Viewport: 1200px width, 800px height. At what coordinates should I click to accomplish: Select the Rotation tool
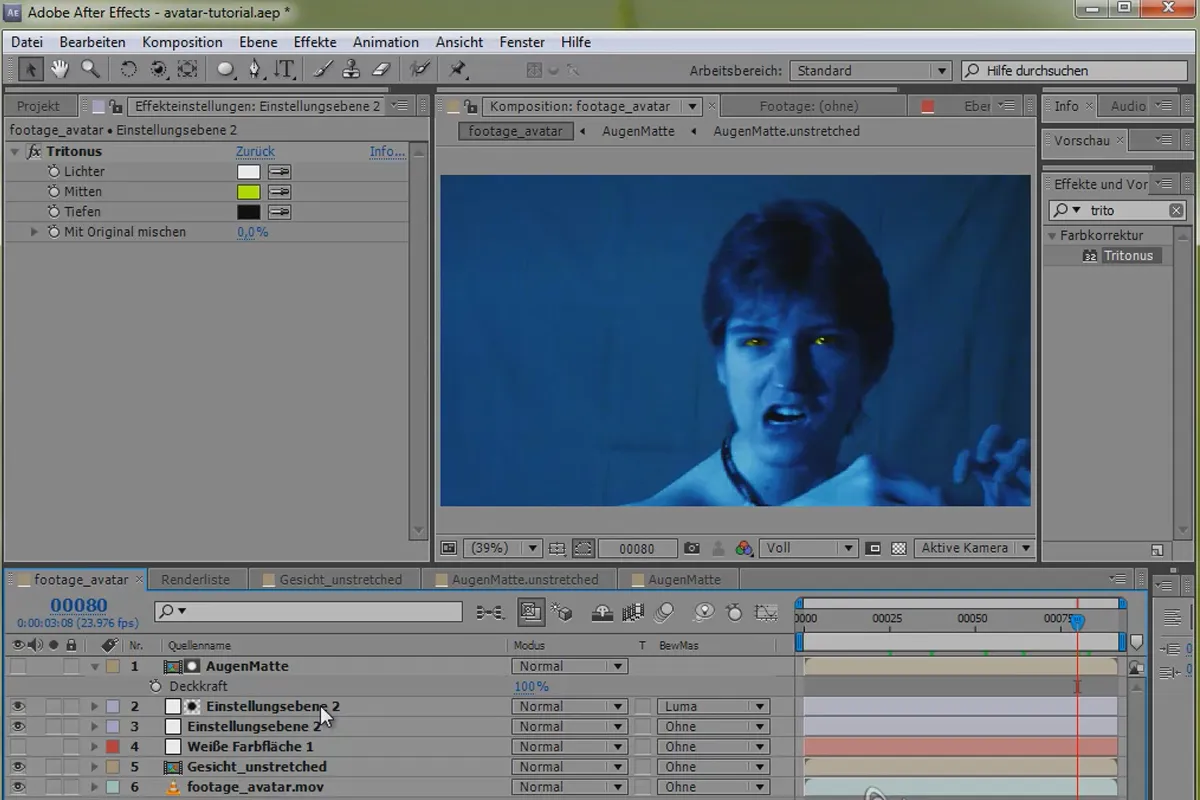[x=129, y=69]
